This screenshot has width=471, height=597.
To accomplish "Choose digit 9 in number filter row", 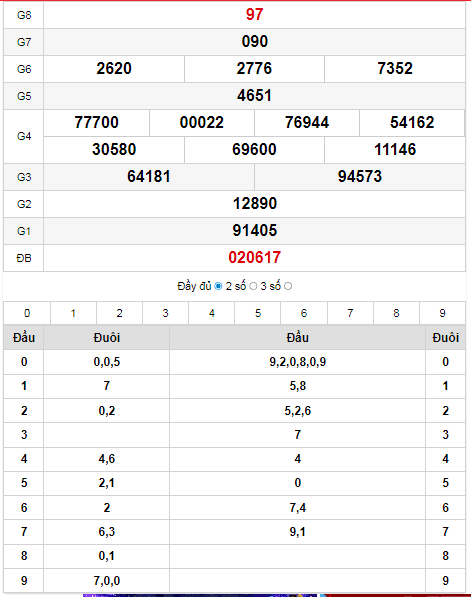I will [442, 313].
